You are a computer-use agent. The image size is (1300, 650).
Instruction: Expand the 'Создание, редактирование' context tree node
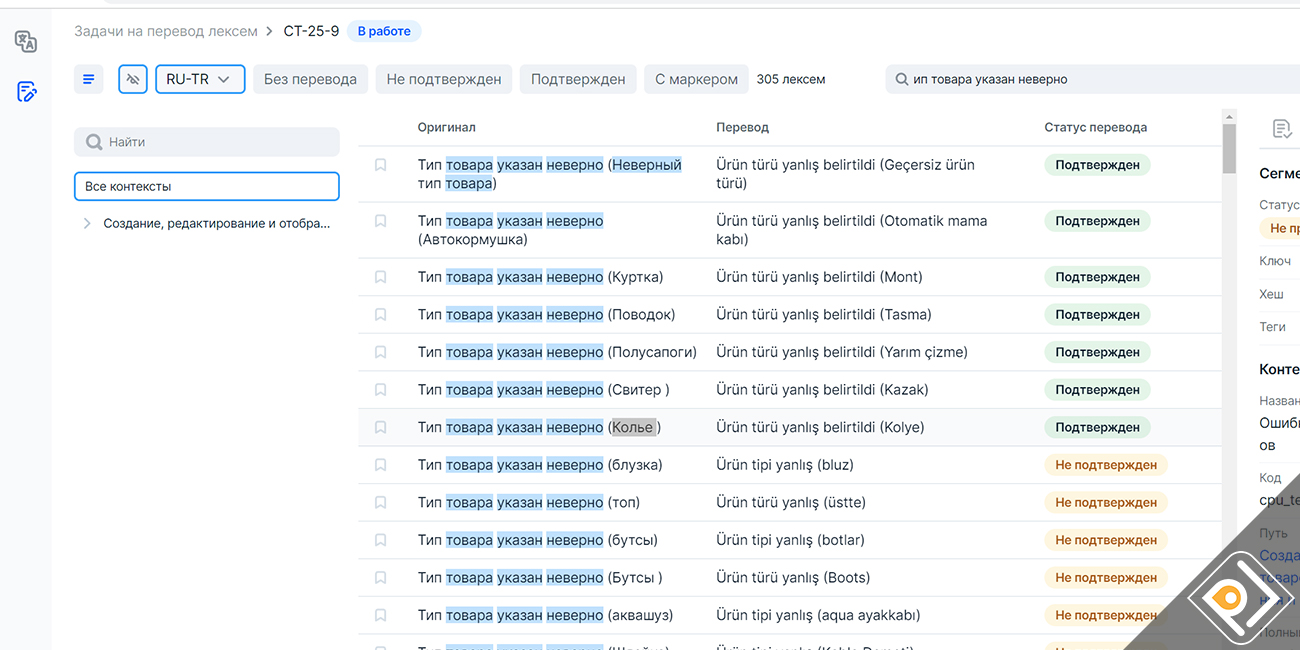[87, 224]
